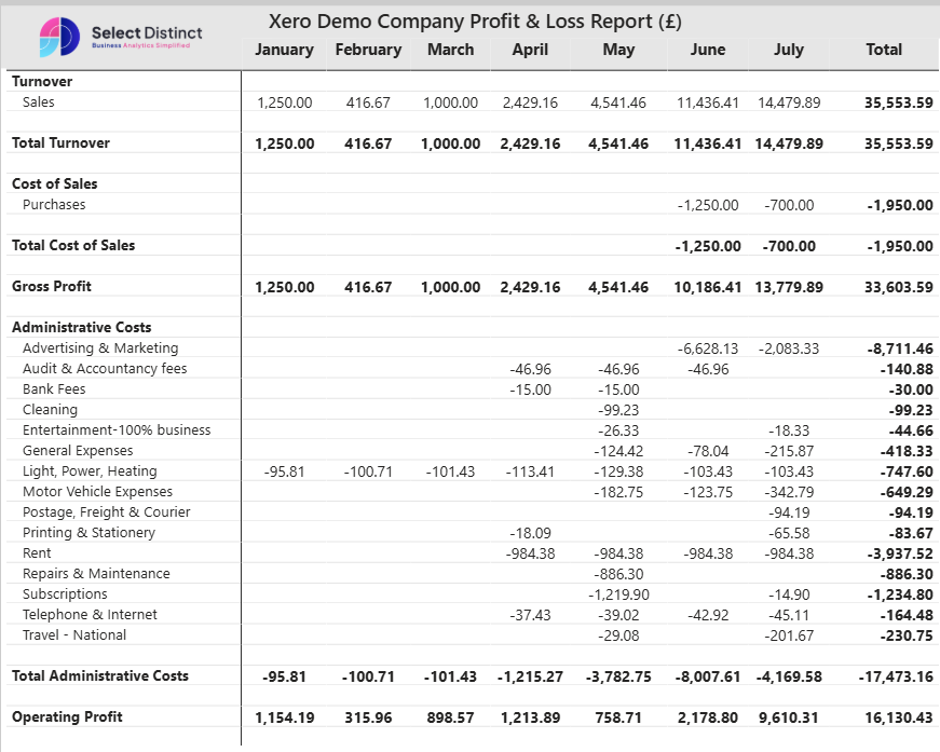Click May Operating Profit 758.71
The width and height of the screenshot is (940, 752).
[x=618, y=718]
